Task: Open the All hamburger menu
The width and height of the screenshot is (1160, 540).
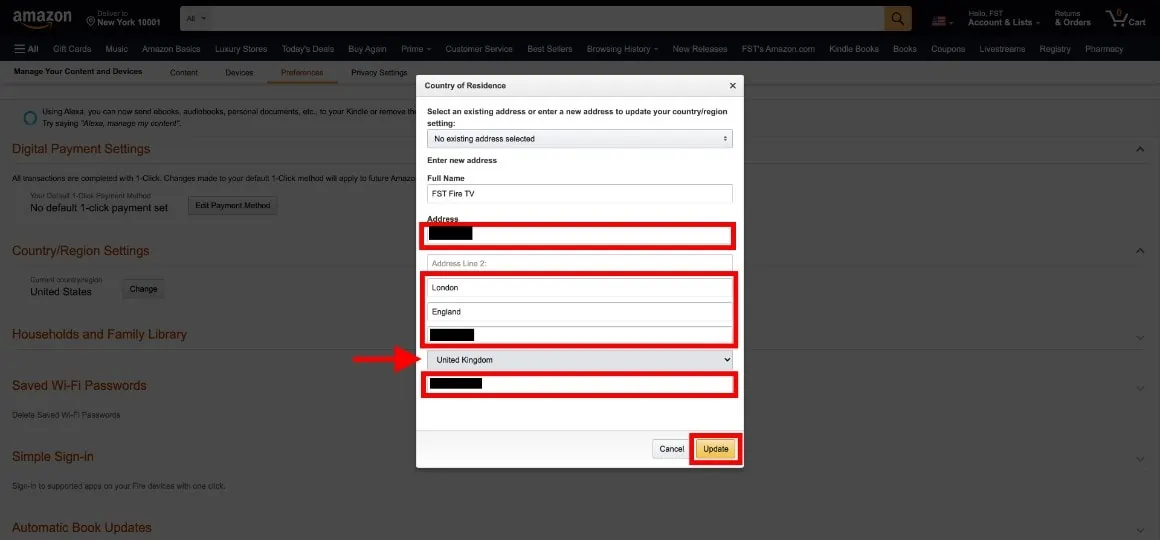Action: click(27, 49)
